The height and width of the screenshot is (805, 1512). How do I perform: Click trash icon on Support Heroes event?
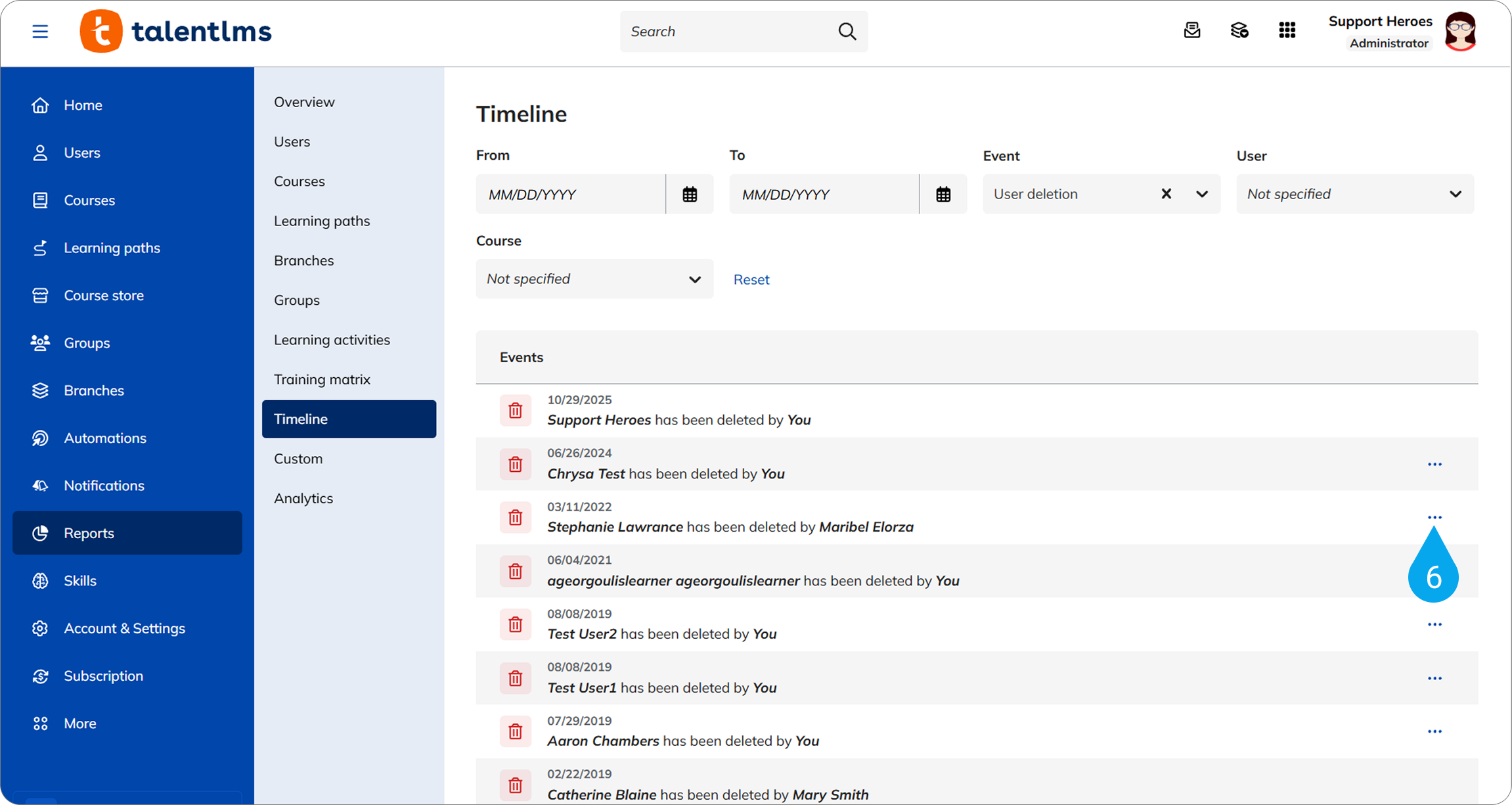click(x=516, y=411)
